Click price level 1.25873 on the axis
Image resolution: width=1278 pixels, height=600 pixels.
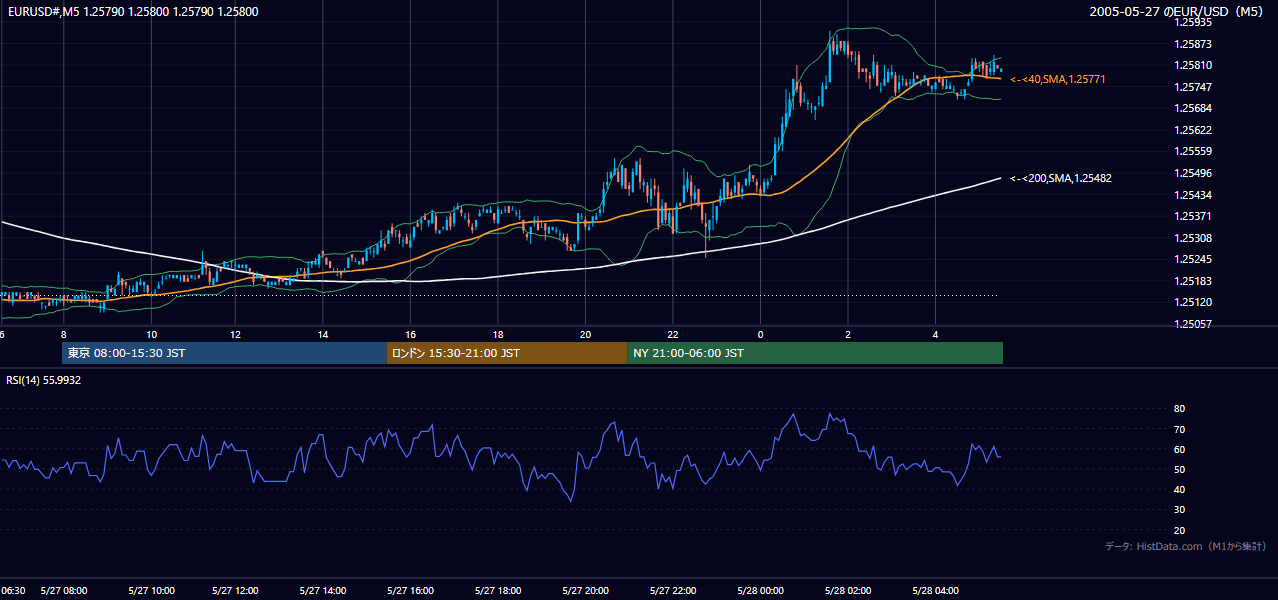coord(1194,44)
